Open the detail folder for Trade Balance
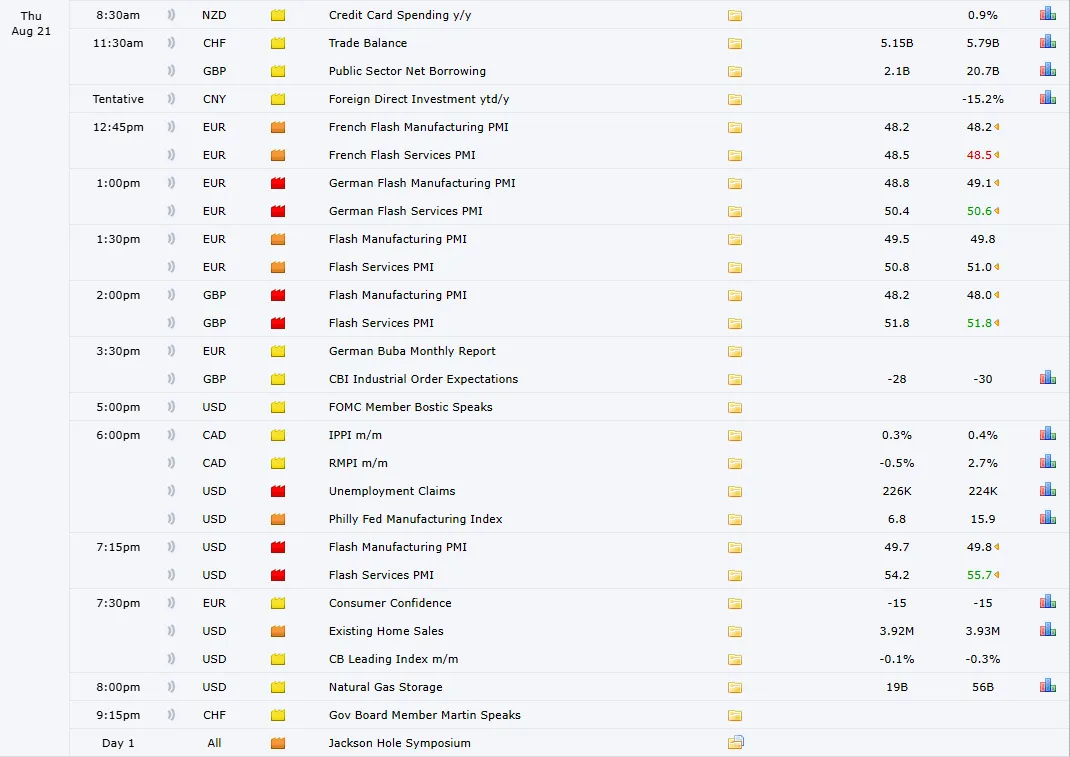The width and height of the screenshot is (1070, 757). click(735, 43)
